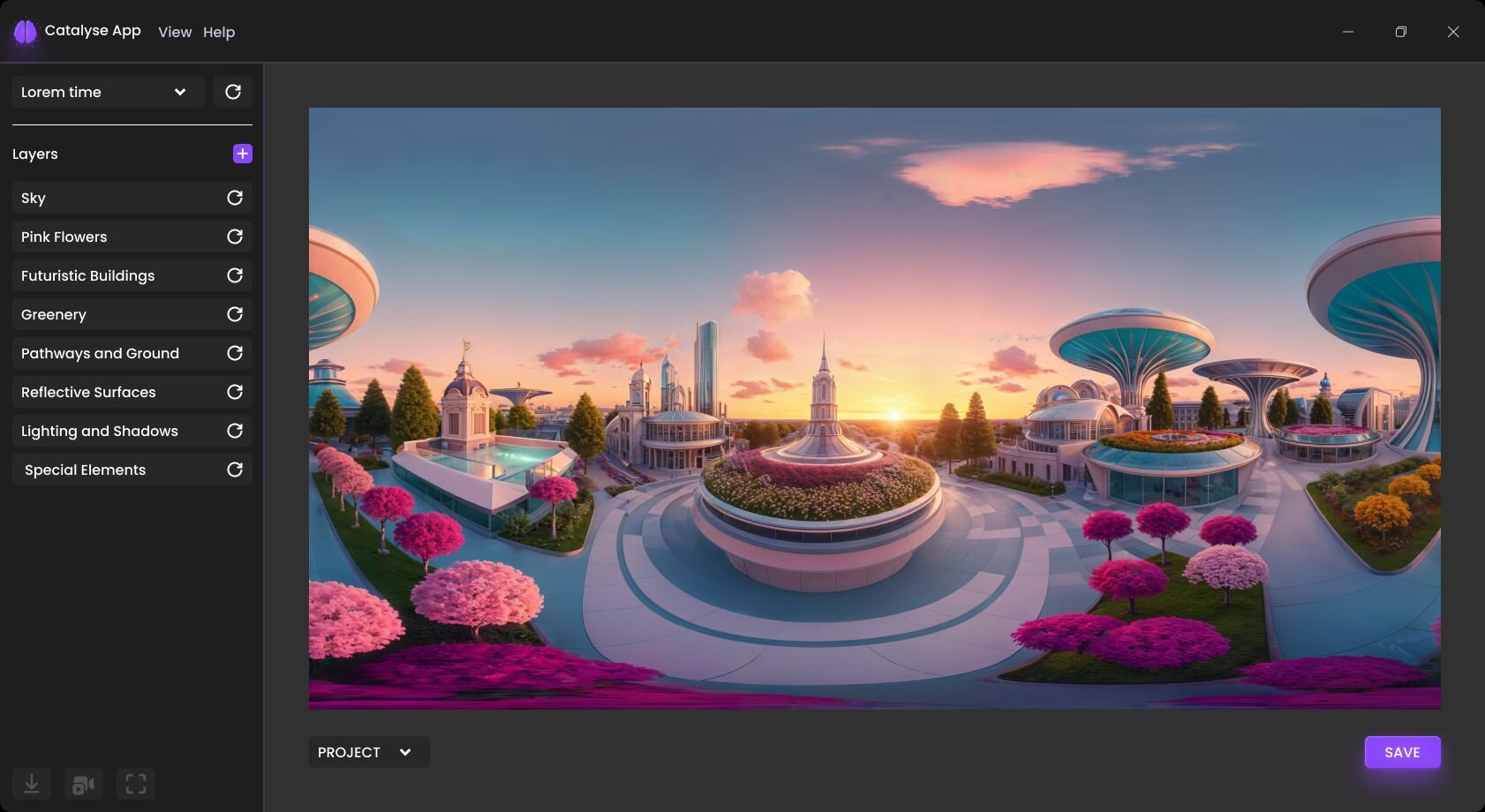Regenerate the Greenery layer
Screen dimensions: 1485x812
235,314
